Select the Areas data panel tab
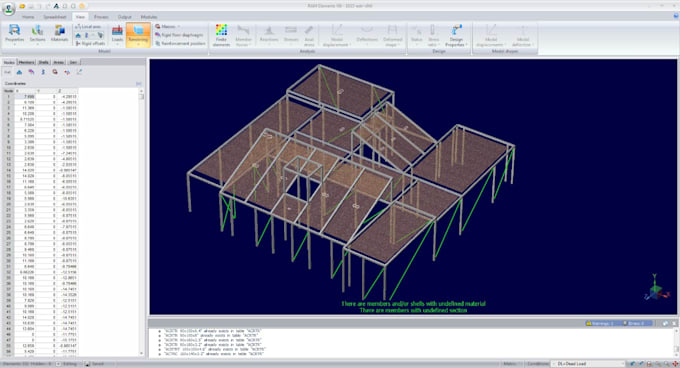This screenshot has height=368, width=680. pyautogui.click(x=59, y=62)
